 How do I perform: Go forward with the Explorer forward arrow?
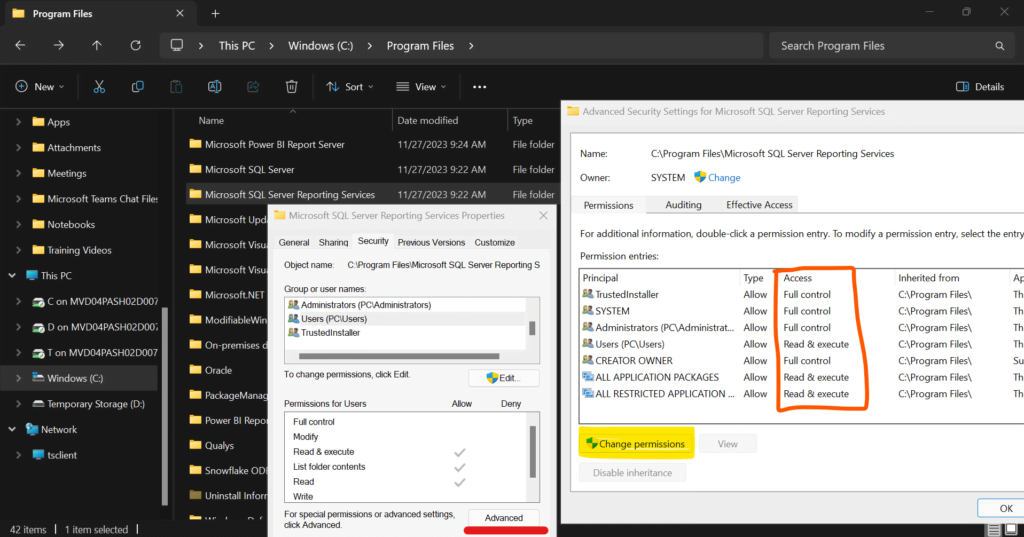[59, 46]
